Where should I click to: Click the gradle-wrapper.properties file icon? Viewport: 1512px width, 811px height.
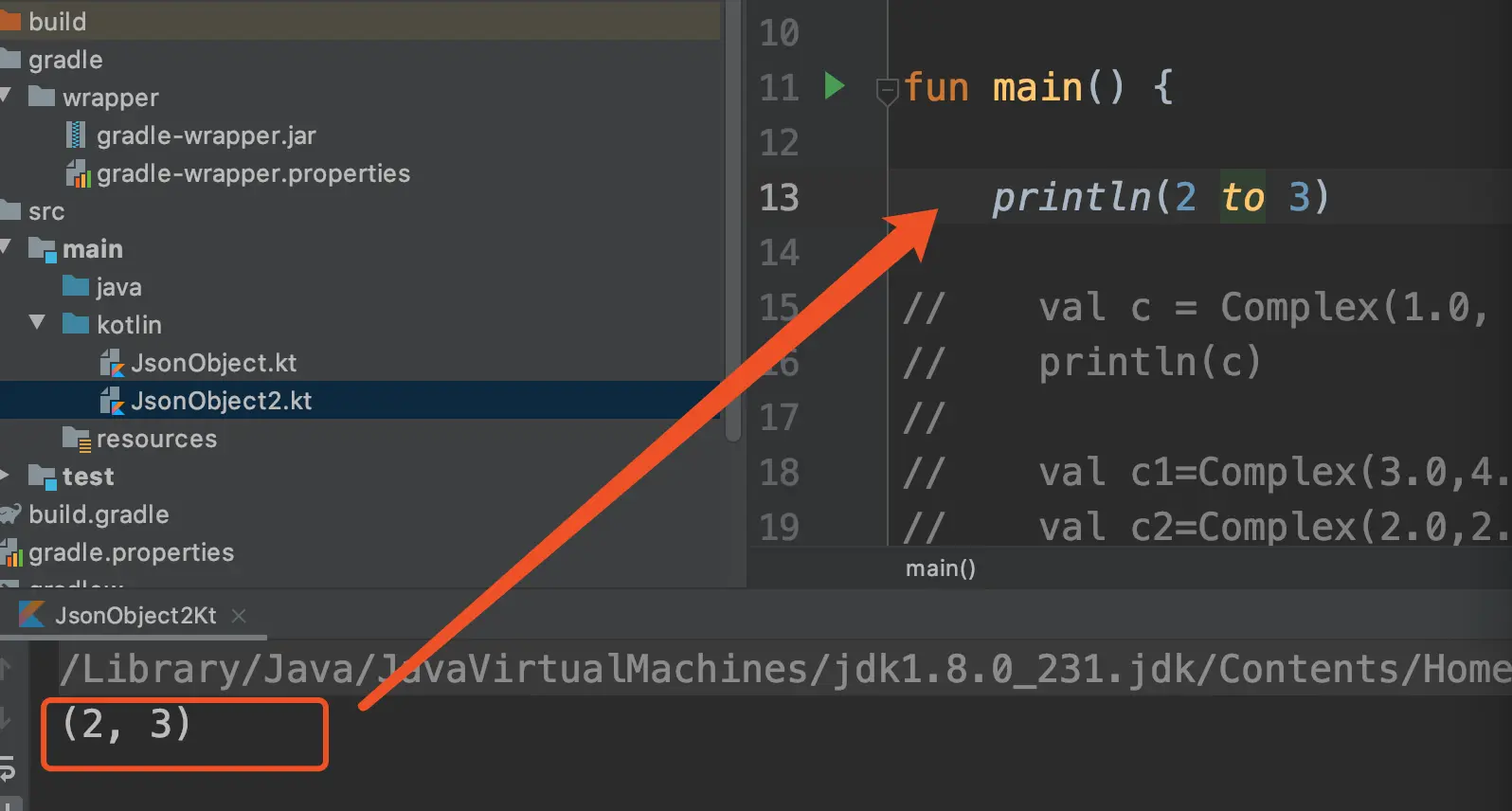(78, 173)
